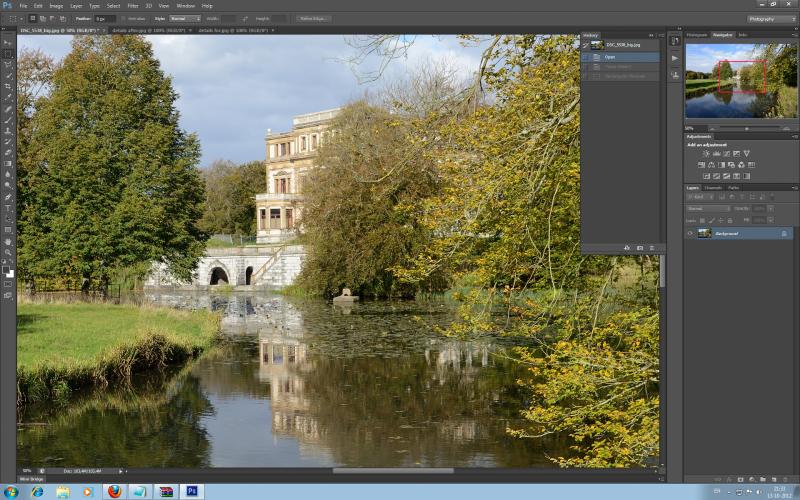The width and height of the screenshot is (800, 500).
Task: Select the Clone Stamp tool
Action: click(8, 131)
